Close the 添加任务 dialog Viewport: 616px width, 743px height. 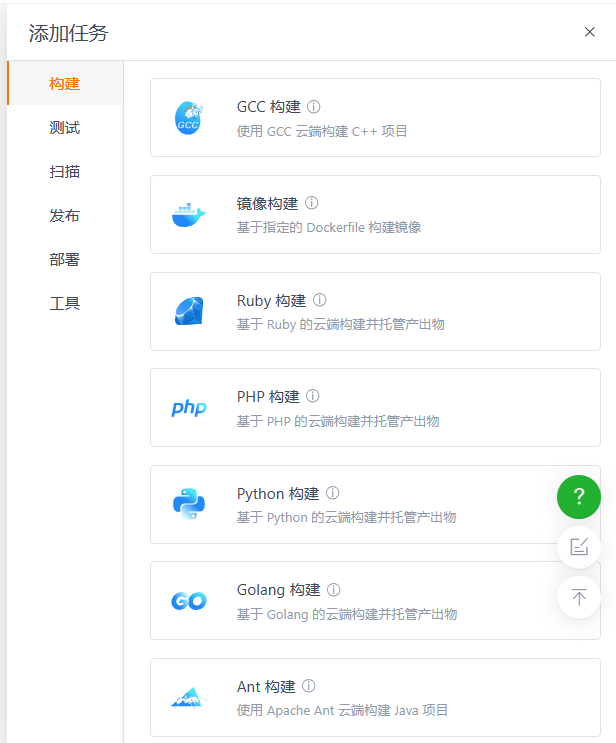click(x=590, y=32)
